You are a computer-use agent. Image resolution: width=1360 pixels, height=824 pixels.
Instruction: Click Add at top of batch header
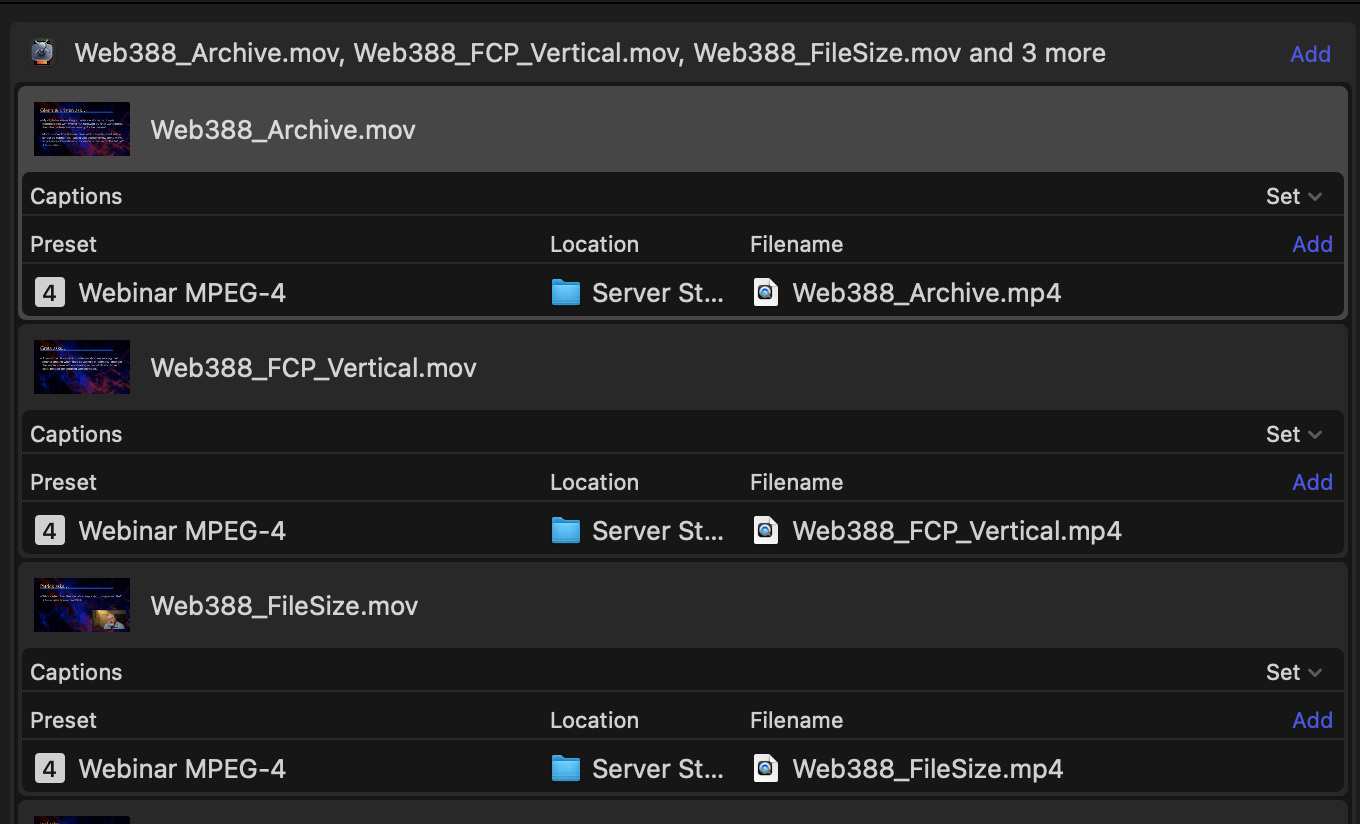1310,54
